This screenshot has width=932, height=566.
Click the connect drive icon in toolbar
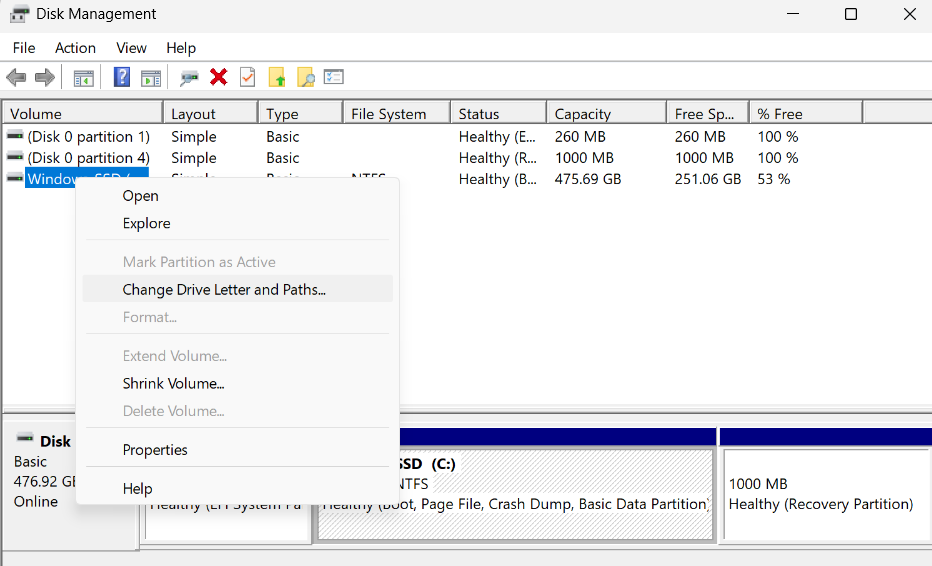click(x=189, y=77)
